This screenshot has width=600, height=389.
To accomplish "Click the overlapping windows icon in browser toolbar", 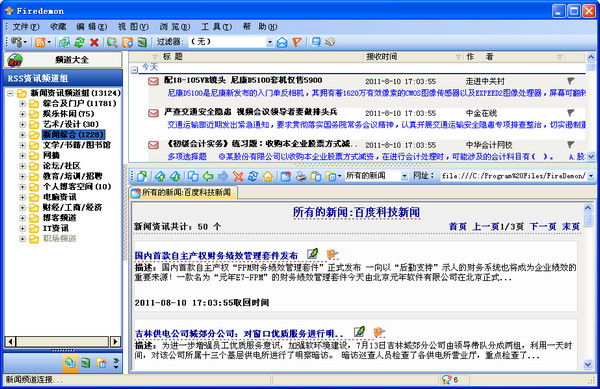I will point(193,176).
